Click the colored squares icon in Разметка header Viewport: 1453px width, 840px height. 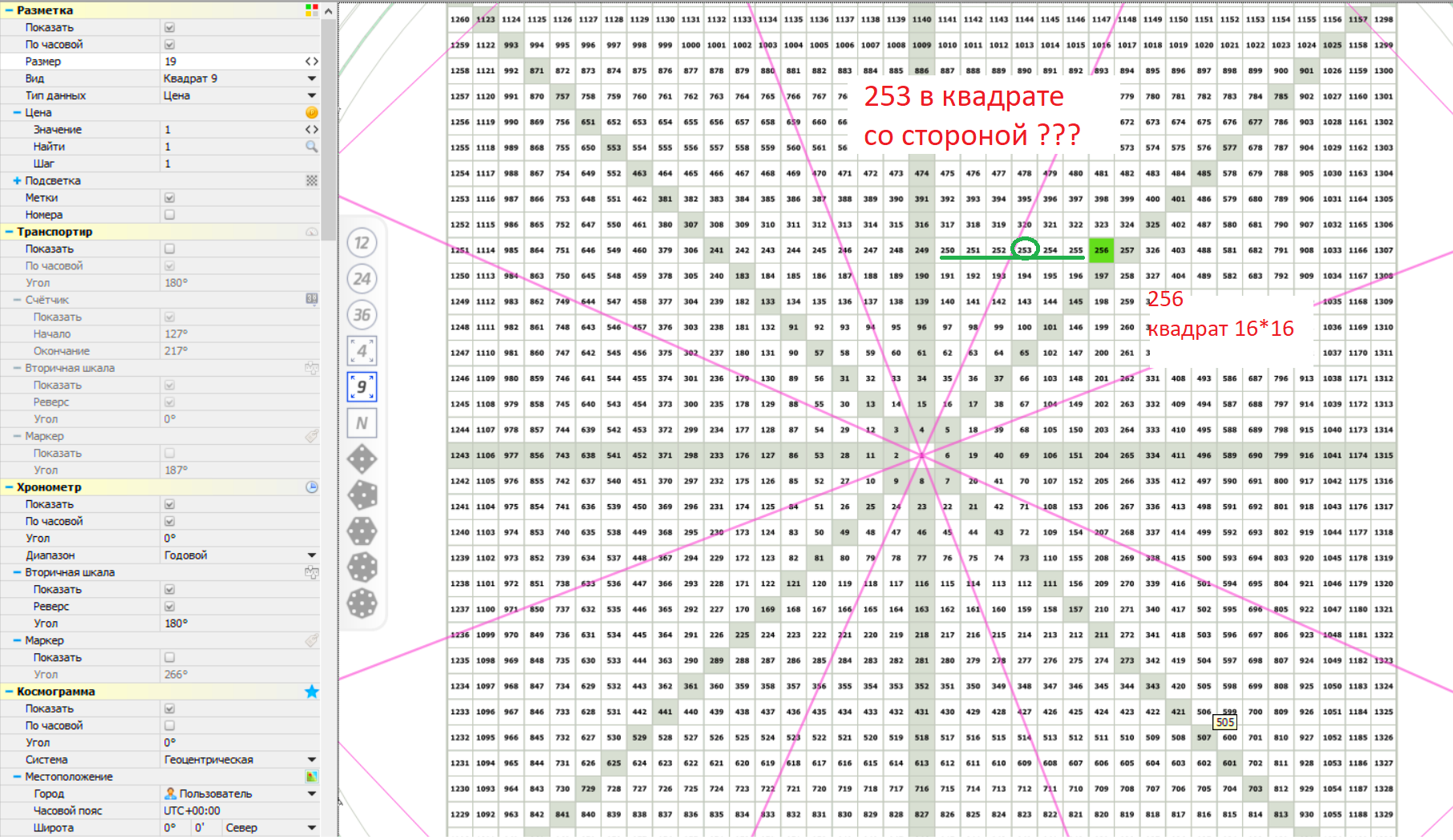coord(312,10)
